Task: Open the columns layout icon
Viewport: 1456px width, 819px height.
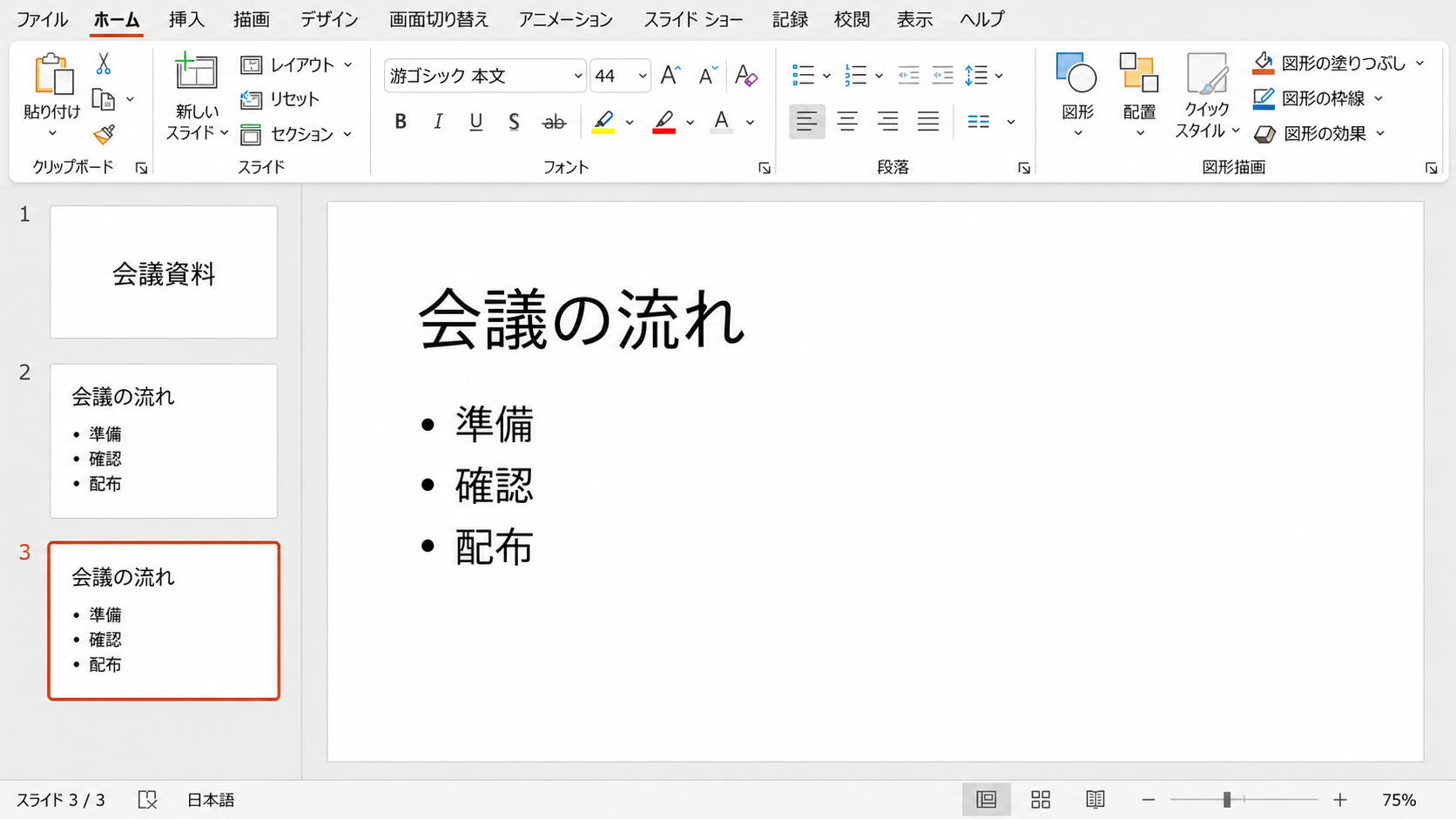Action: pyautogui.click(x=979, y=122)
